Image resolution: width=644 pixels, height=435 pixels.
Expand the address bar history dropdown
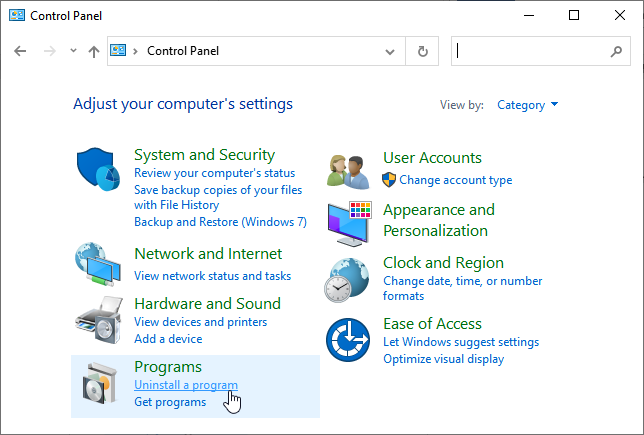390,51
